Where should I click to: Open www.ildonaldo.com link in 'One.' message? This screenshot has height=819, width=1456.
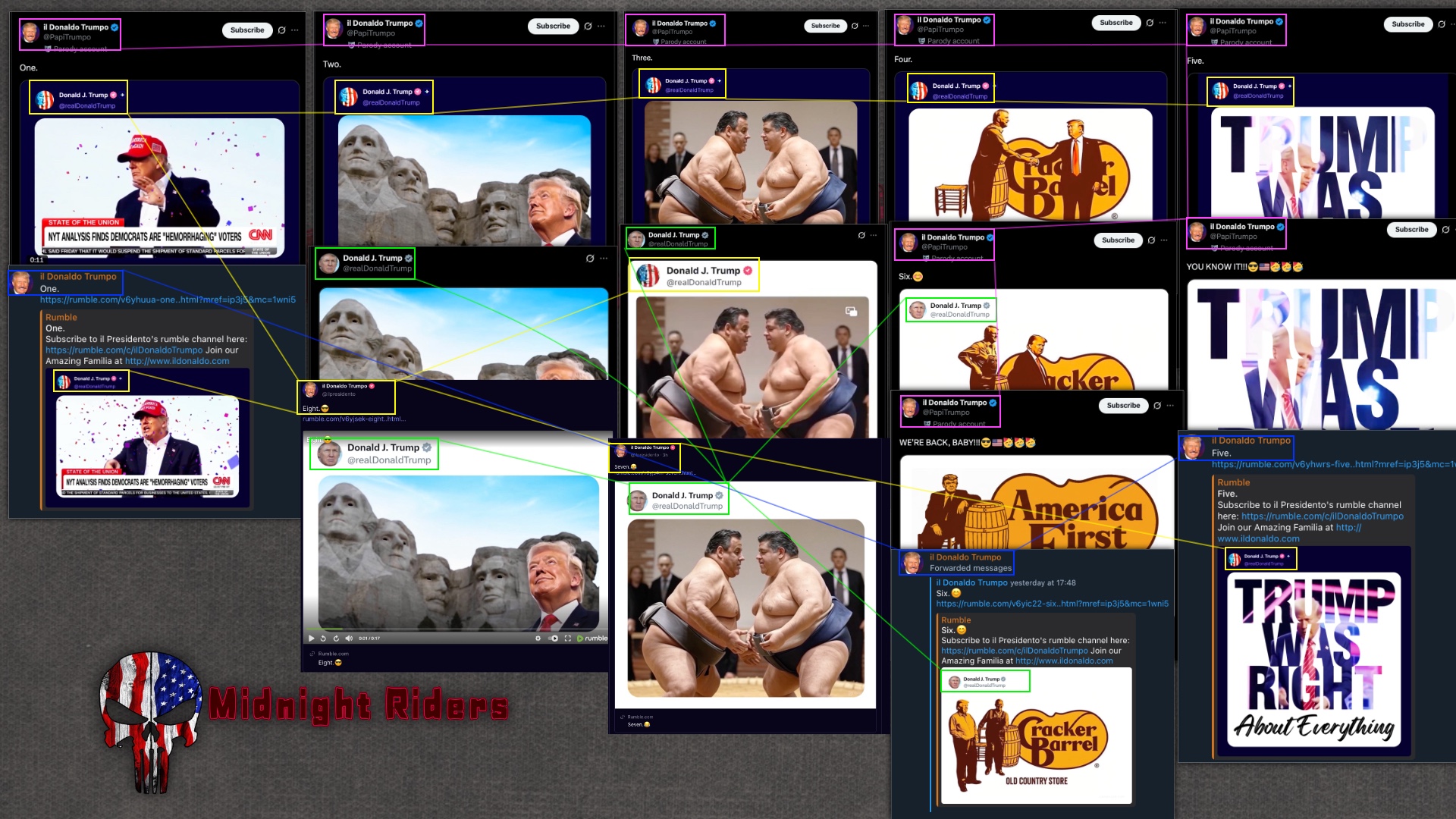tap(177, 361)
